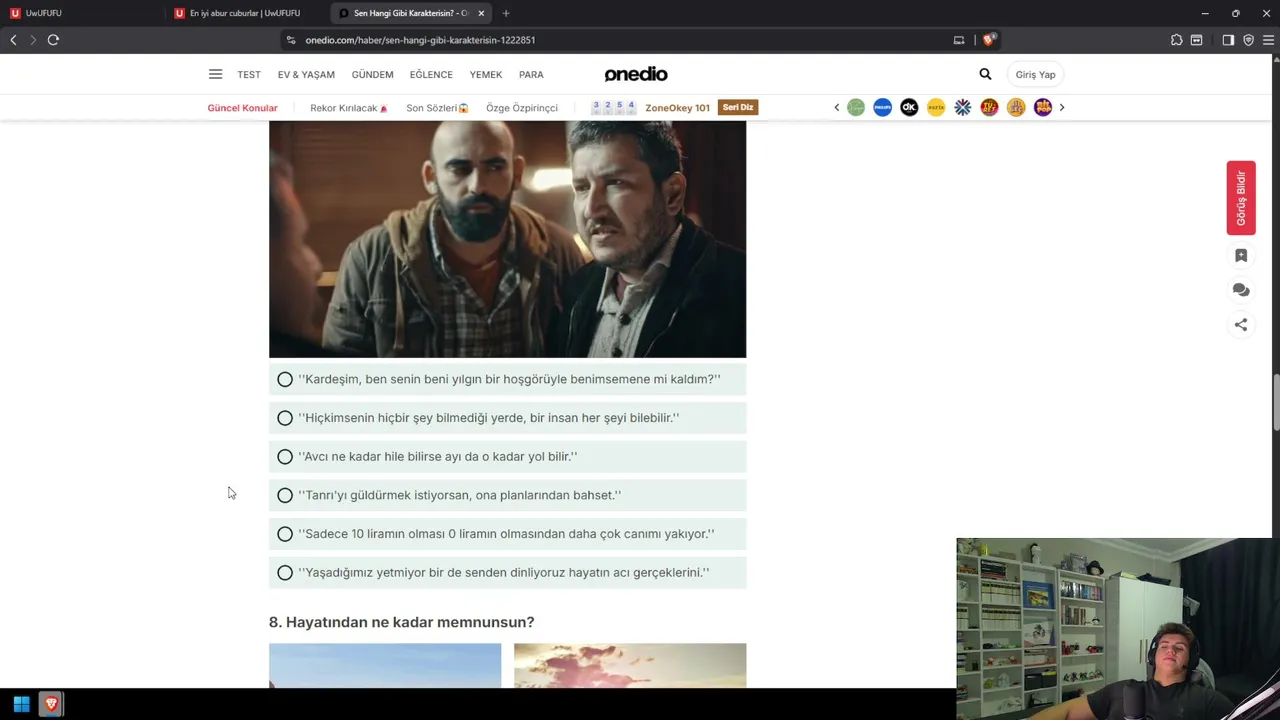The height and width of the screenshot is (720, 1280).
Task: Click the Brave taskbar icon
Action: (x=51, y=704)
